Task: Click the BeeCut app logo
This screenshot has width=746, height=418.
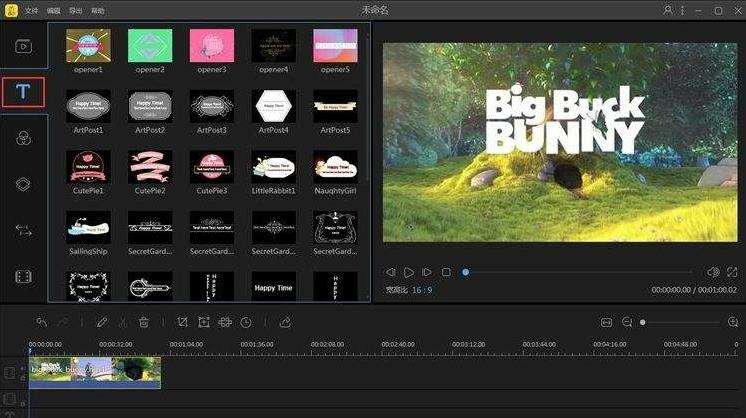Action: 11,10
